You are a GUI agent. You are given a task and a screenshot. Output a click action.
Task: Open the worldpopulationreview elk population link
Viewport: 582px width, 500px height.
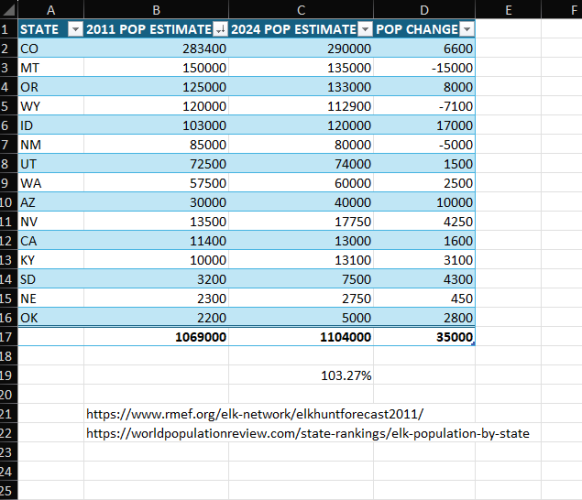tap(308, 433)
